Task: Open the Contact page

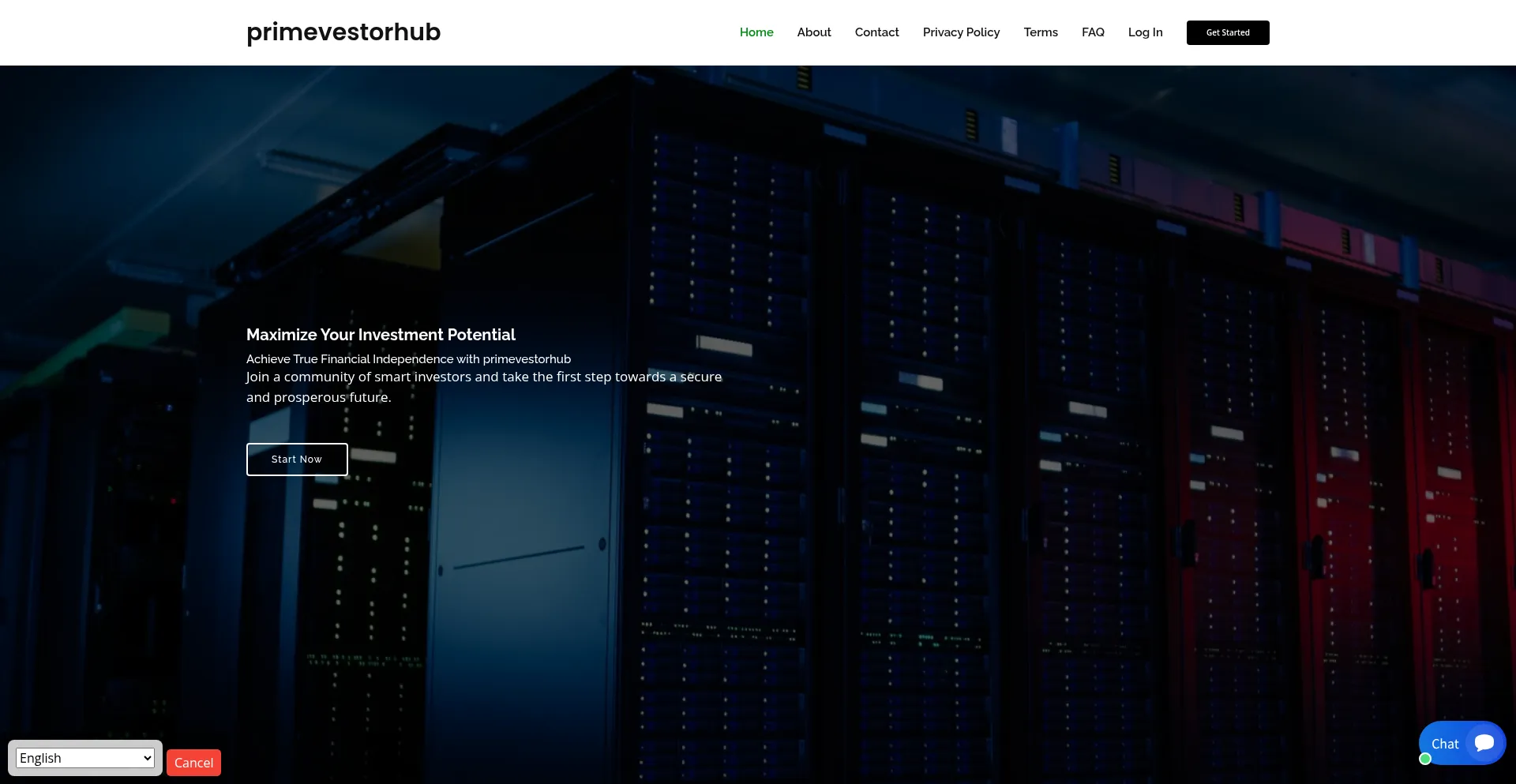Action: (876, 32)
